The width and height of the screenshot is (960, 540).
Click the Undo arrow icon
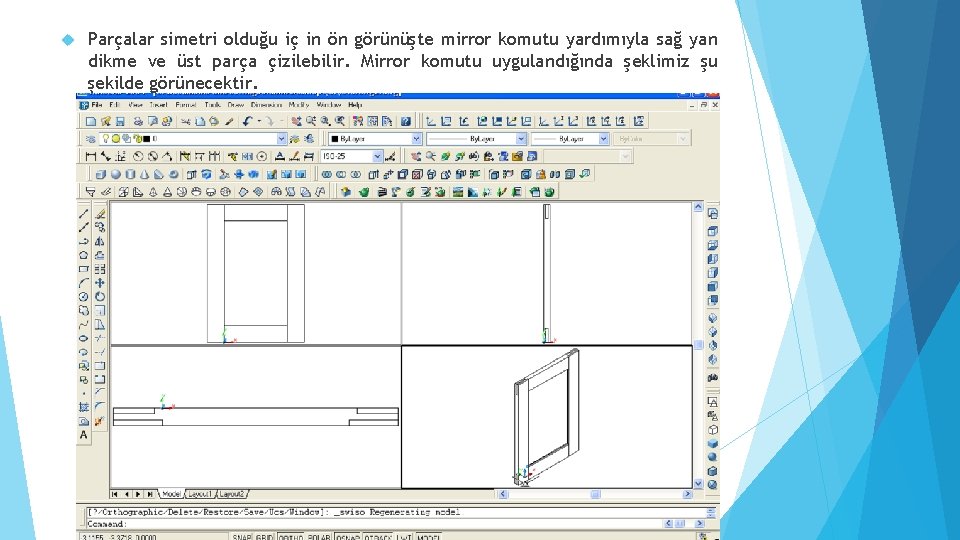[x=247, y=121]
